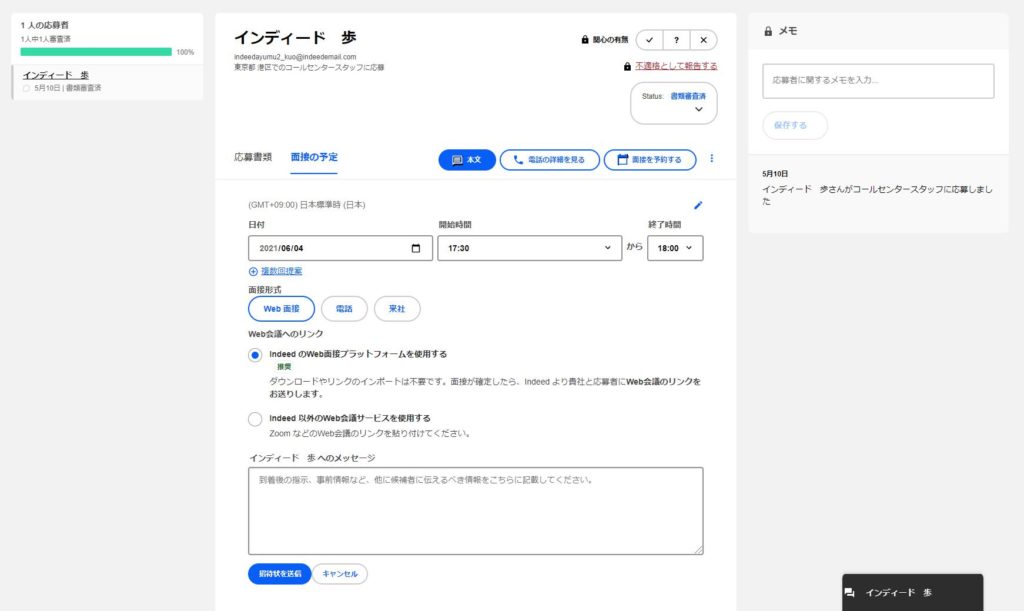Image resolution: width=1024 pixels, height=611 pixels.
Task: Click the applicant memo input field
Action: [877, 80]
